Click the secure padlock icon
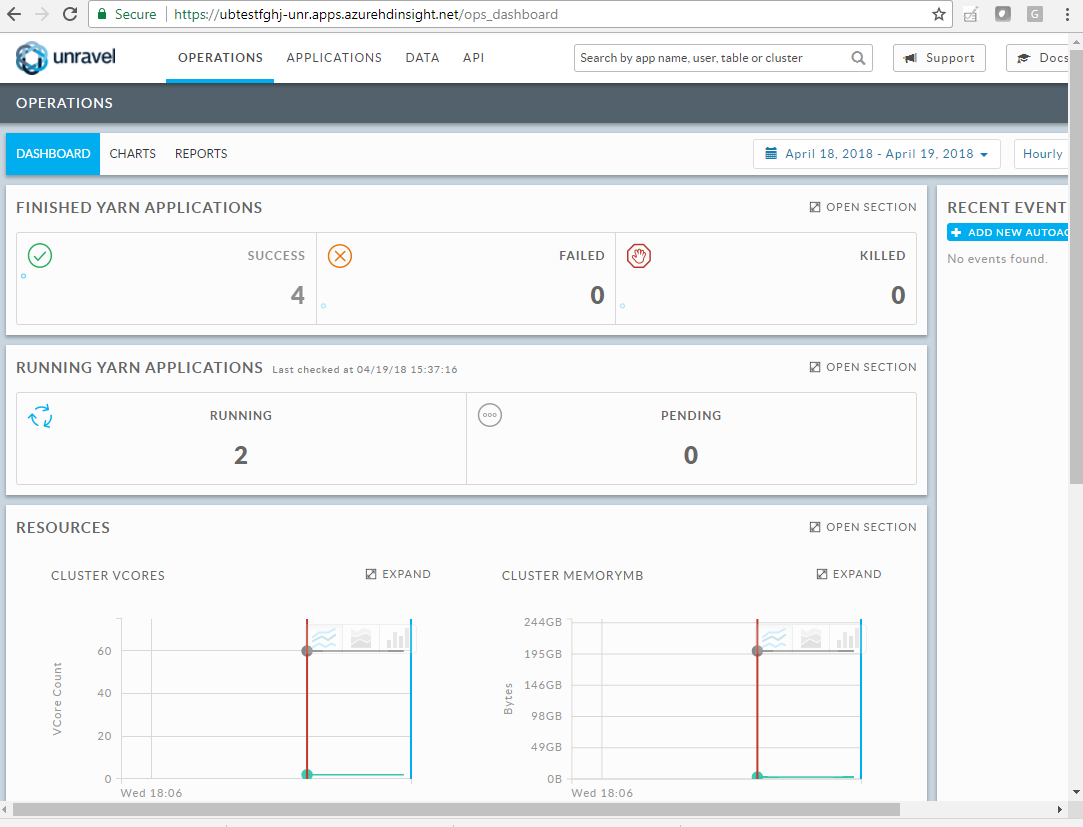This screenshot has height=827, width=1083. click(x=102, y=14)
